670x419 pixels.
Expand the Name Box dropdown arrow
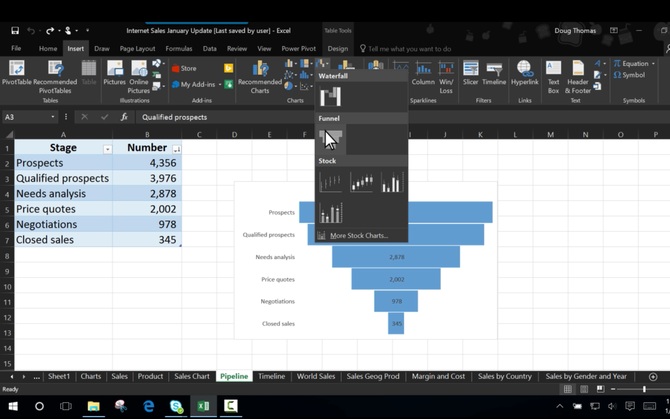tap(53, 117)
